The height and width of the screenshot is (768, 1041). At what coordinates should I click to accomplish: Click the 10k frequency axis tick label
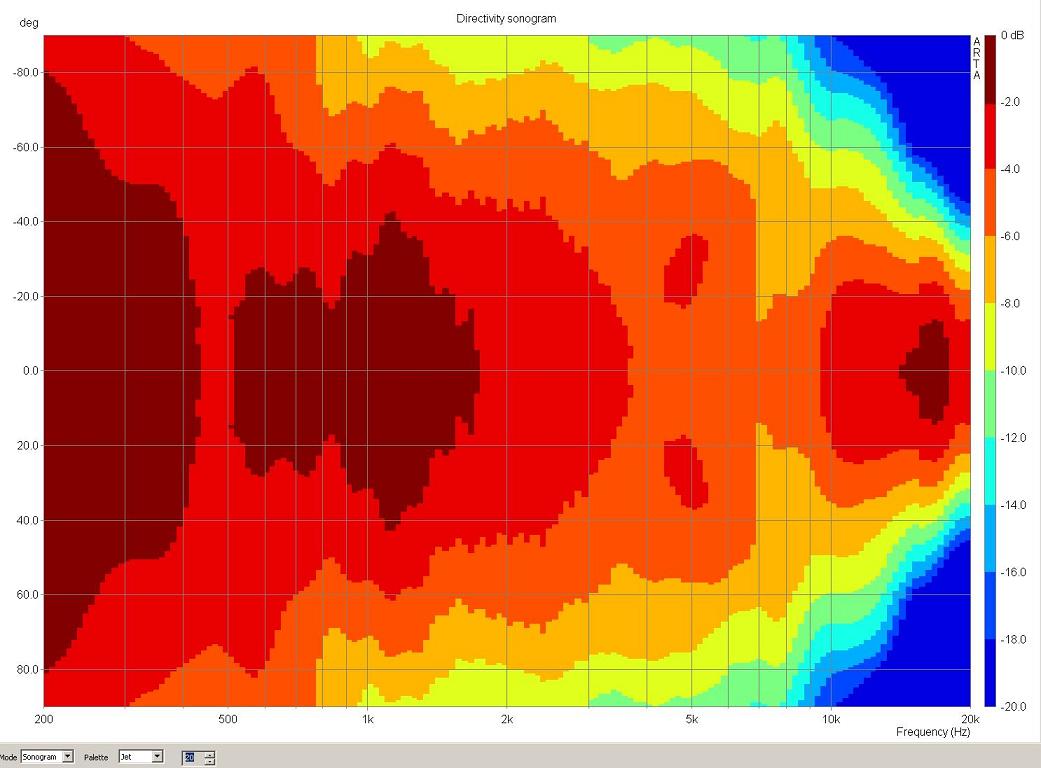pyautogui.click(x=830, y=719)
